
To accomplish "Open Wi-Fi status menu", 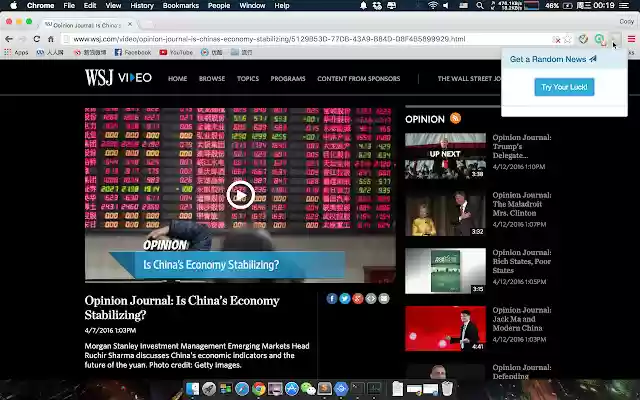I will pyautogui.click(x=432, y=5).
